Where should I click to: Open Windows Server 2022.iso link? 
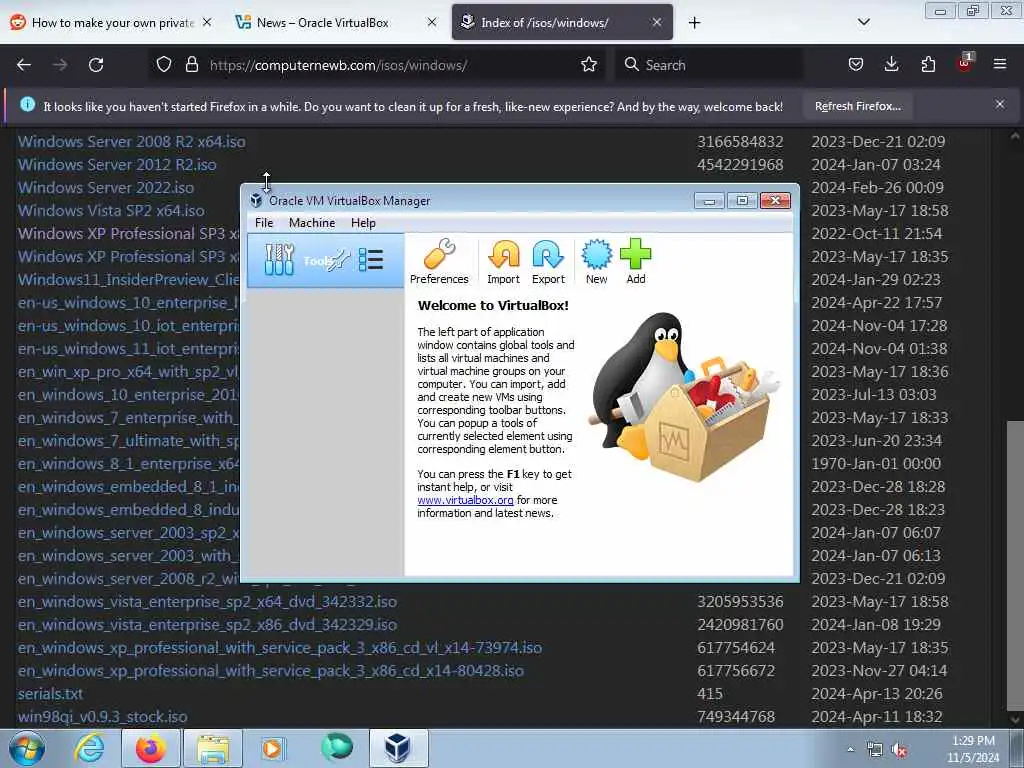106,187
